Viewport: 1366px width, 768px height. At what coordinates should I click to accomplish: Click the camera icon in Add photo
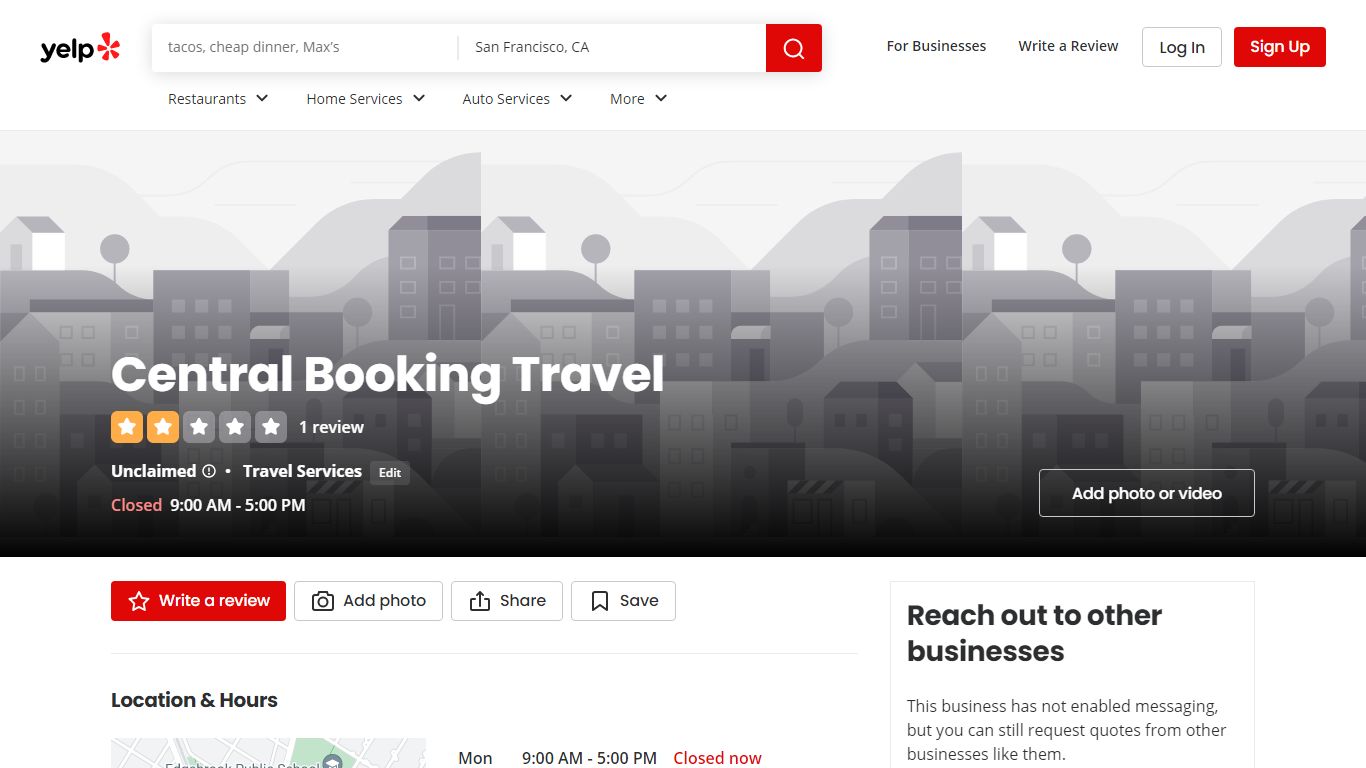point(323,601)
